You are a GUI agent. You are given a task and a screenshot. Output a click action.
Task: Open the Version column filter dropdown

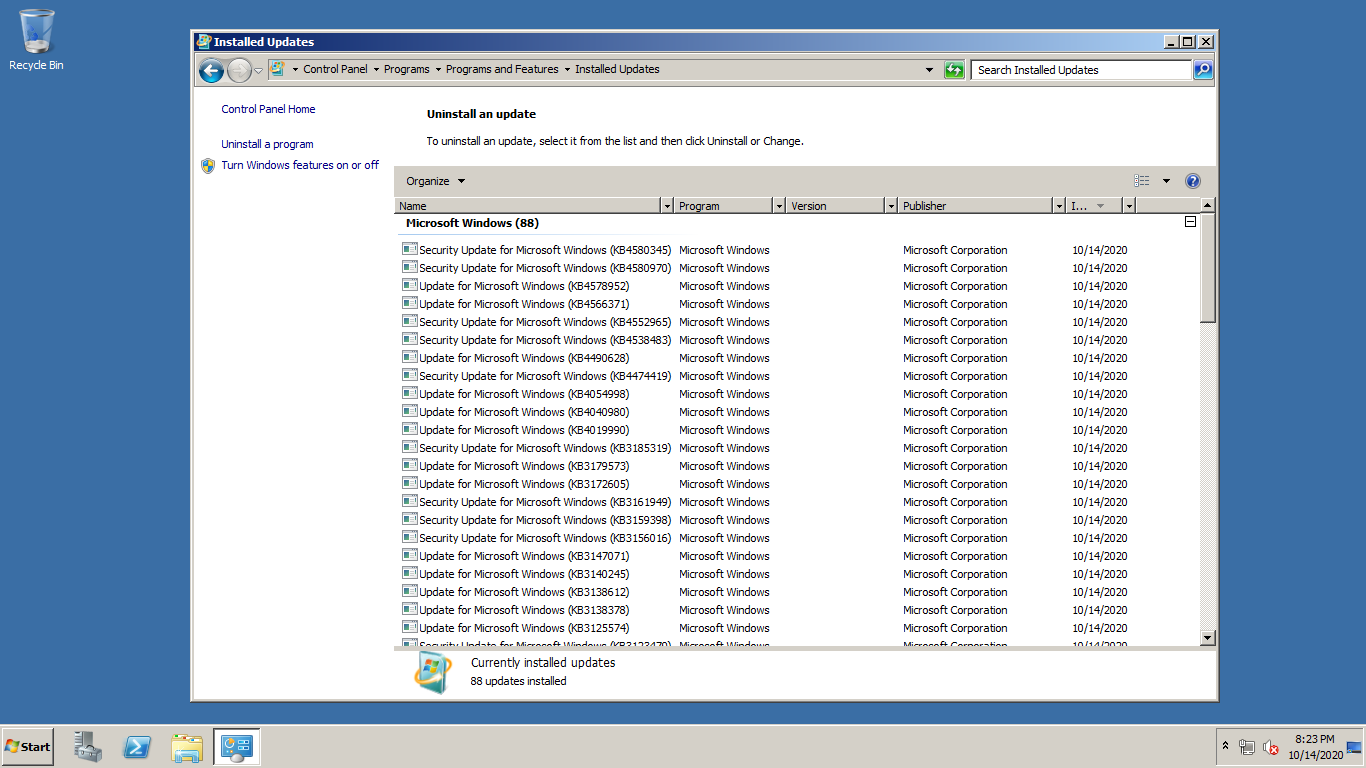(x=891, y=206)
